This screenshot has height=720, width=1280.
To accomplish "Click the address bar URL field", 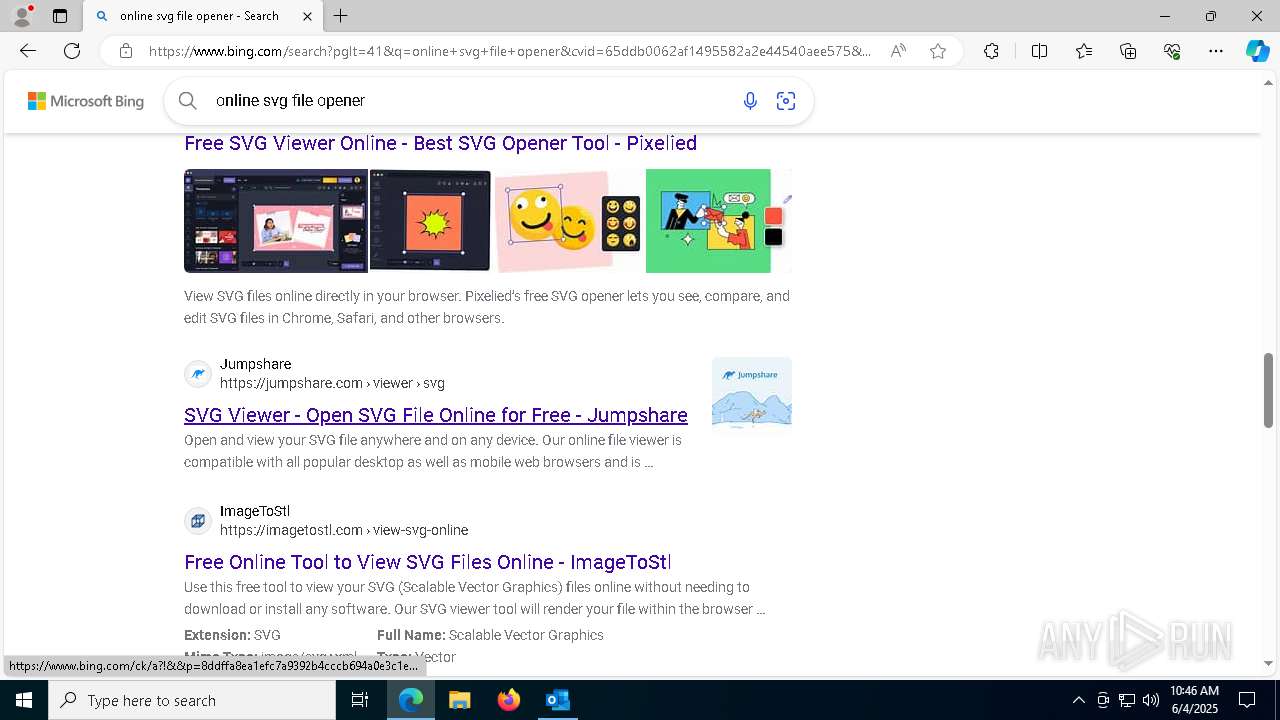I will pyautogui.click(x=510, y=51).
